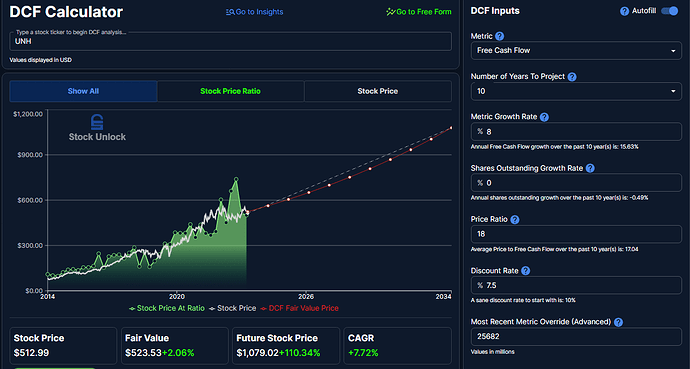Open the Go to Free Form link
Viewport: 690px width, 369px height.
click(x=418, y=12)
